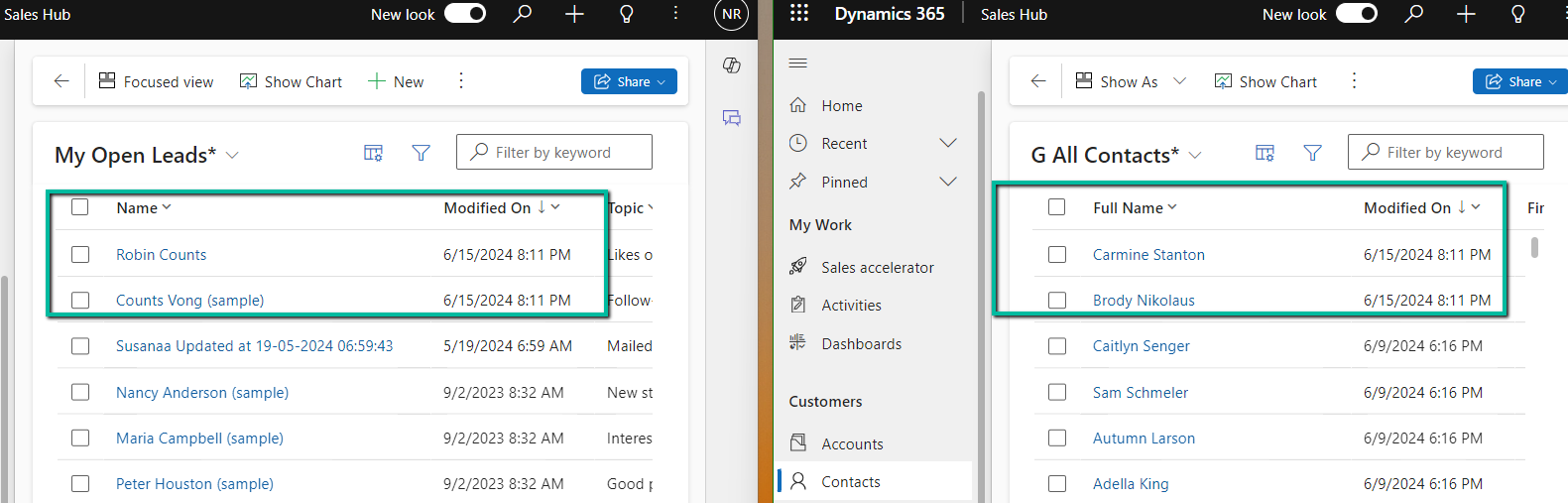
Task: Click the contacts grid vertical scrollbar
Action: 1534,247
